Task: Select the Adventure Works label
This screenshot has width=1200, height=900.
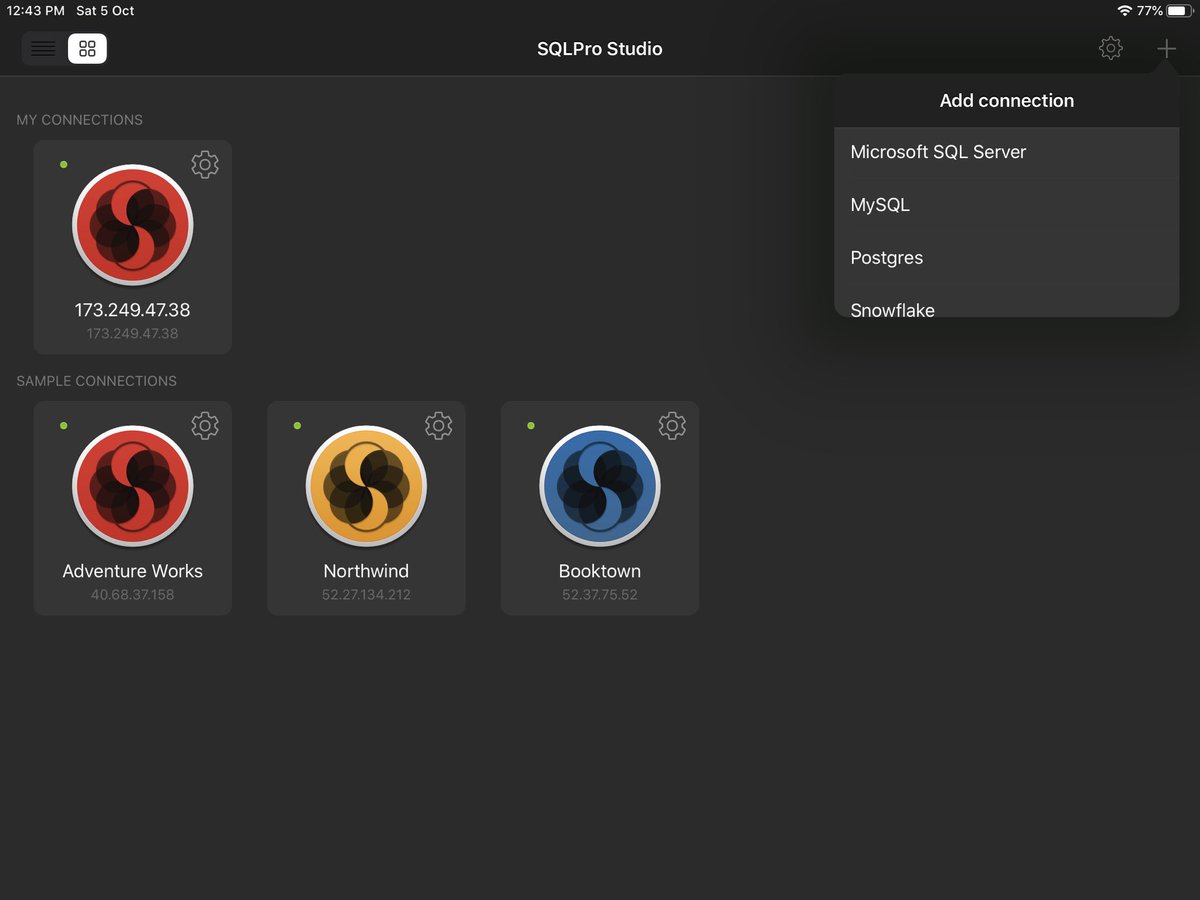Action: pos(133,571)
